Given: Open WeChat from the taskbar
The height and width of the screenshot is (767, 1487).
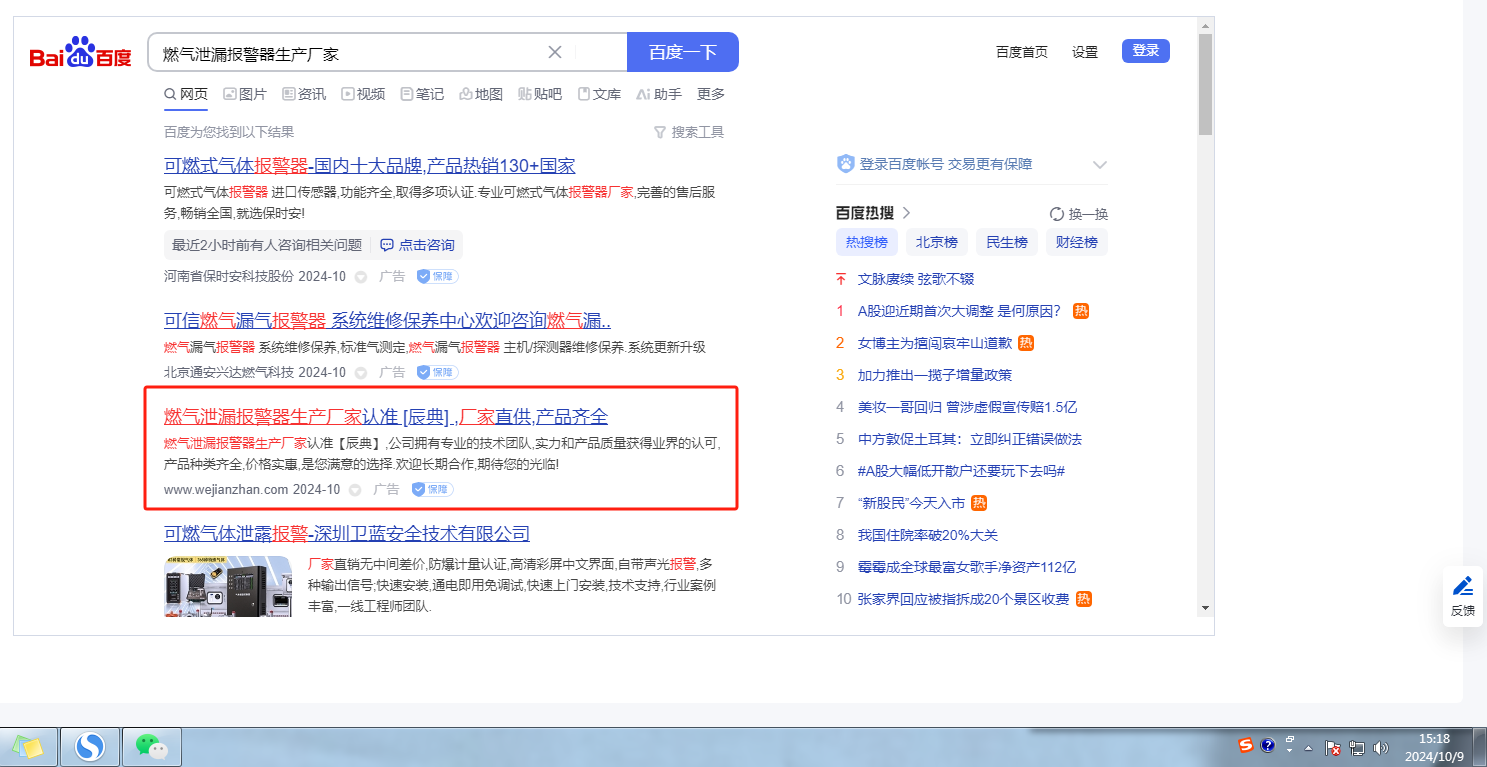Looking at the screenshot, I should pyautogui.click(x=151, y=746).
